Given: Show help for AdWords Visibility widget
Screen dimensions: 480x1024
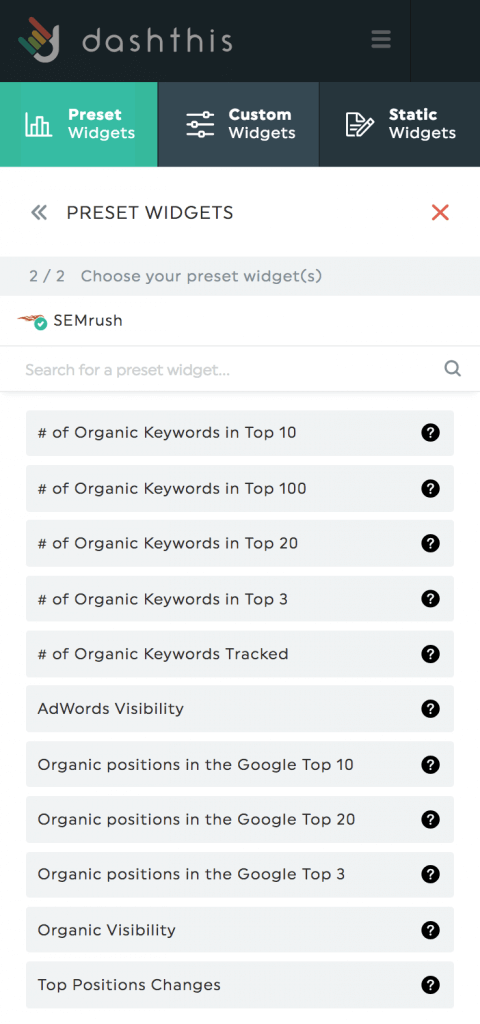Looking at the screenshot, I should point(430,709).
